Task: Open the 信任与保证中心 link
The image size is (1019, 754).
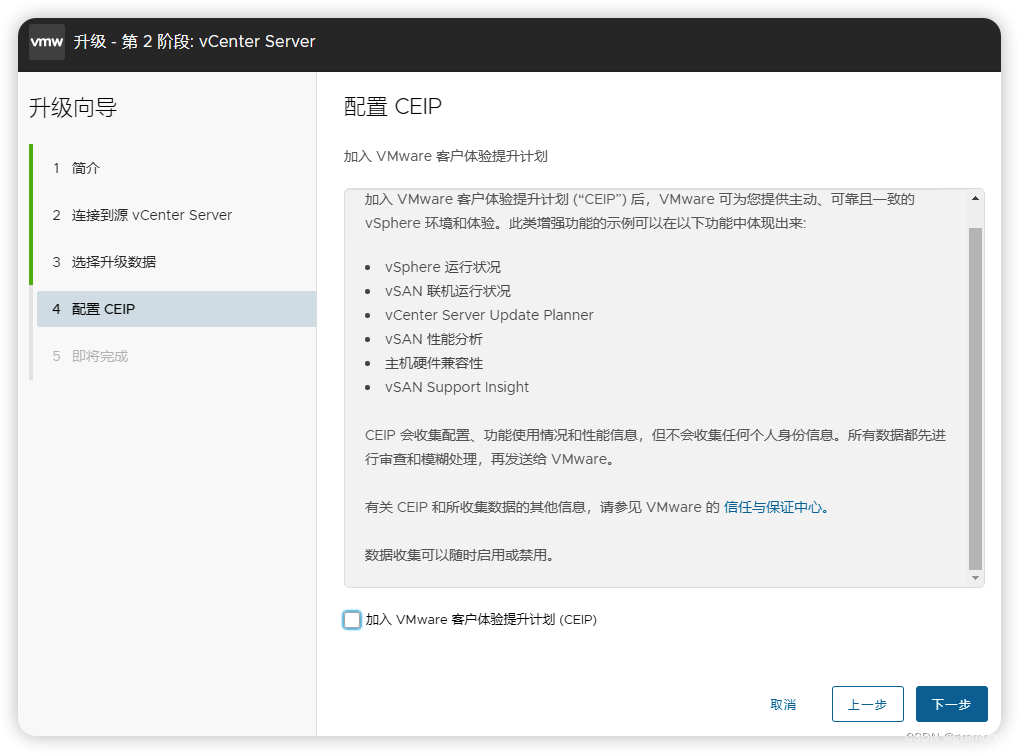Action: click(773, 507)
